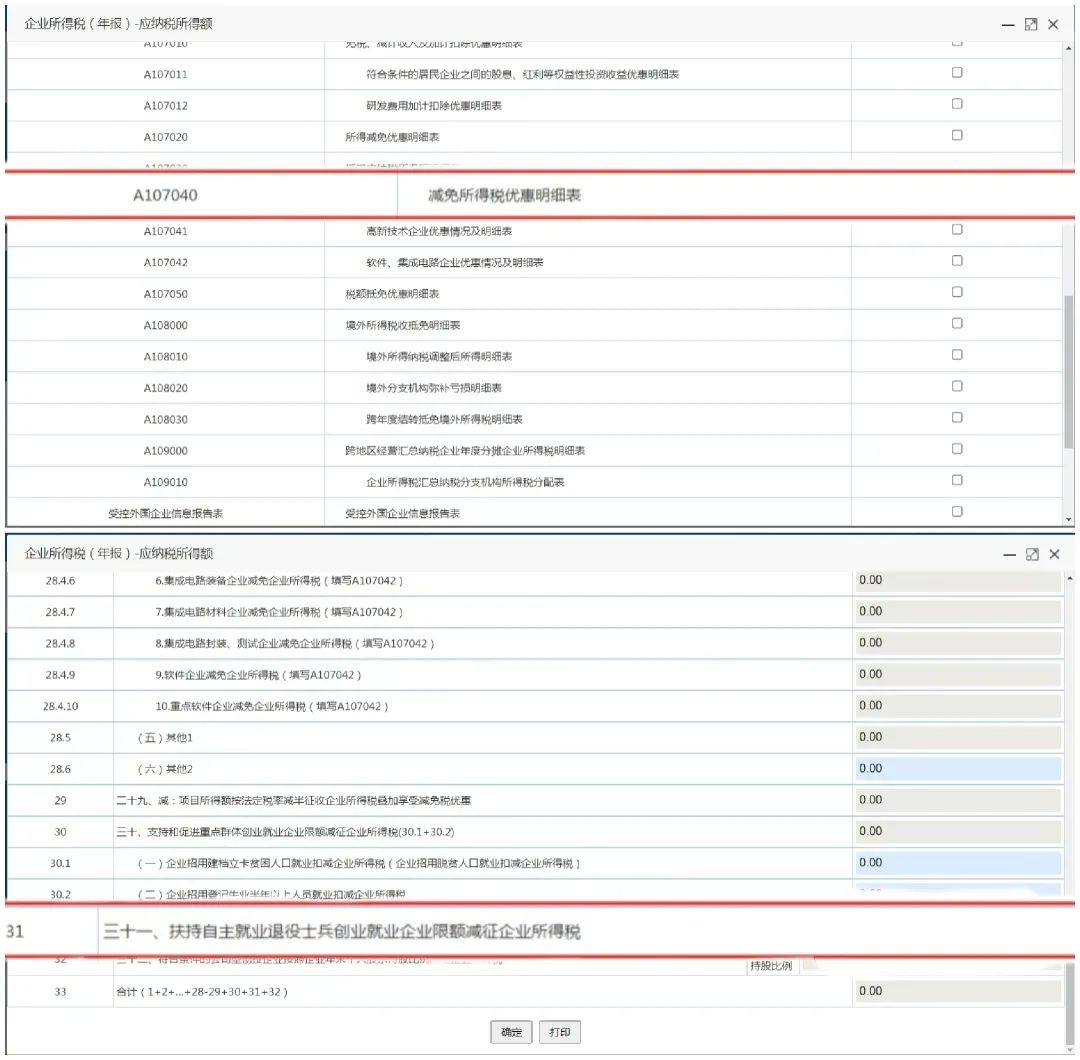Click the "持股比例" label
This screenshot has height=1060, width=1080.
point(771,966)
